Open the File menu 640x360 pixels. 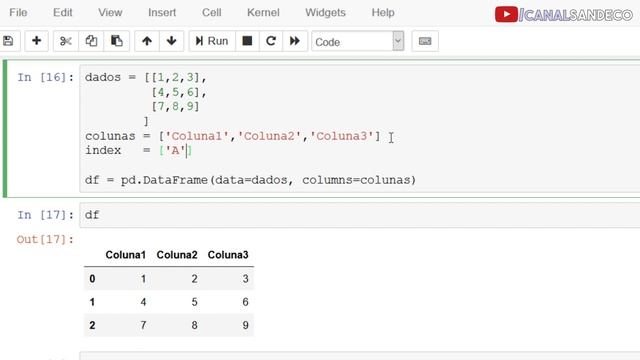point(18,13)
